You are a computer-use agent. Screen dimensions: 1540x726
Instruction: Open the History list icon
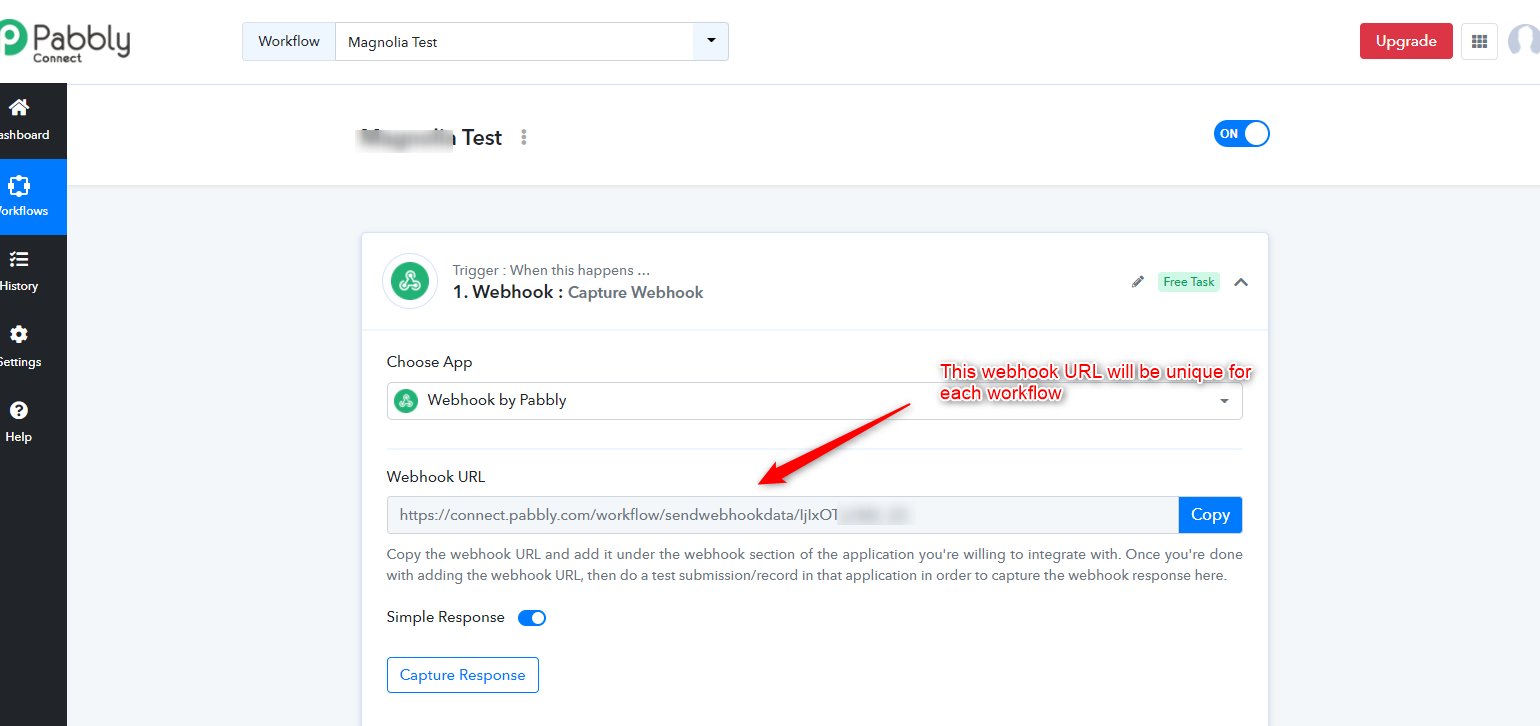pyautogui.click(x=19, y=259)
